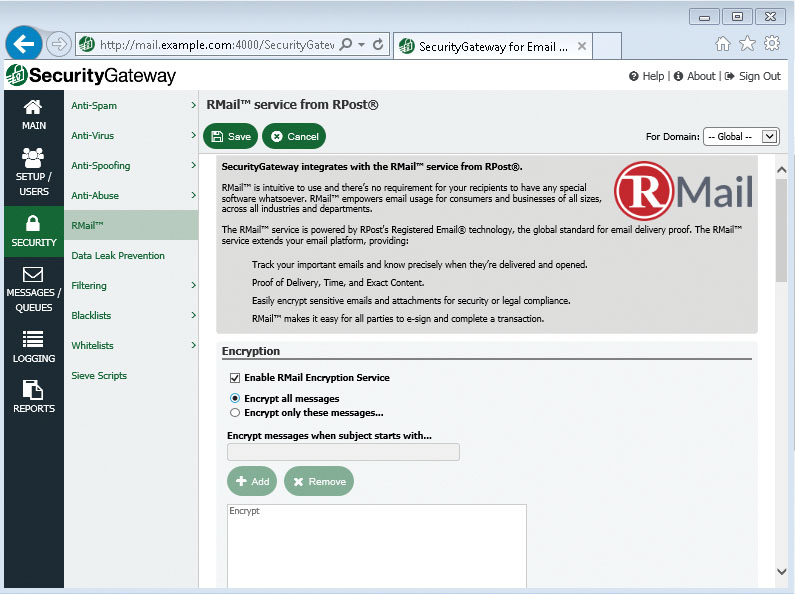Open the Logging list icon

(33, 339)
